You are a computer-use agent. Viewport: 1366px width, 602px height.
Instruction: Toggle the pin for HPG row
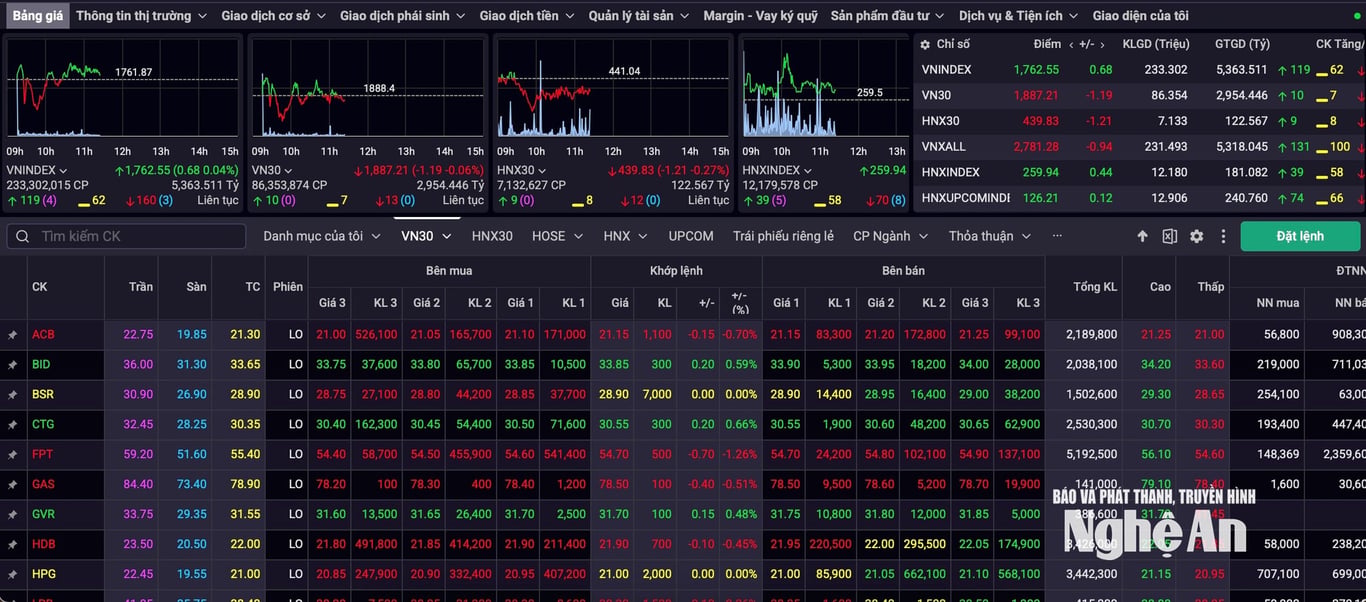tap(13, 575)
